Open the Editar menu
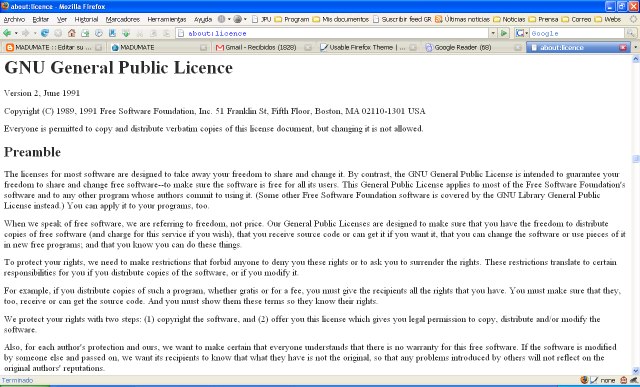640x387 pixels. 40,19
